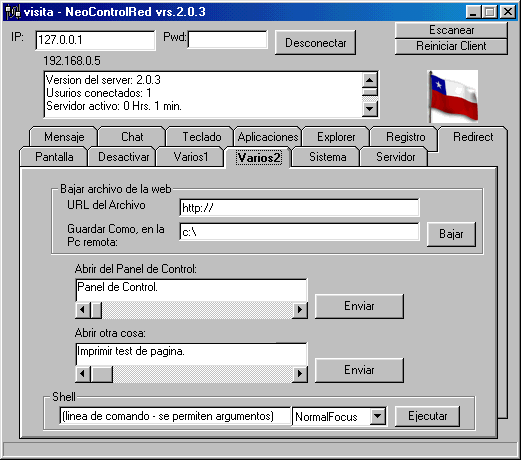
Task: Click right arrow under Panel de Control list
Action: (299, 310)
